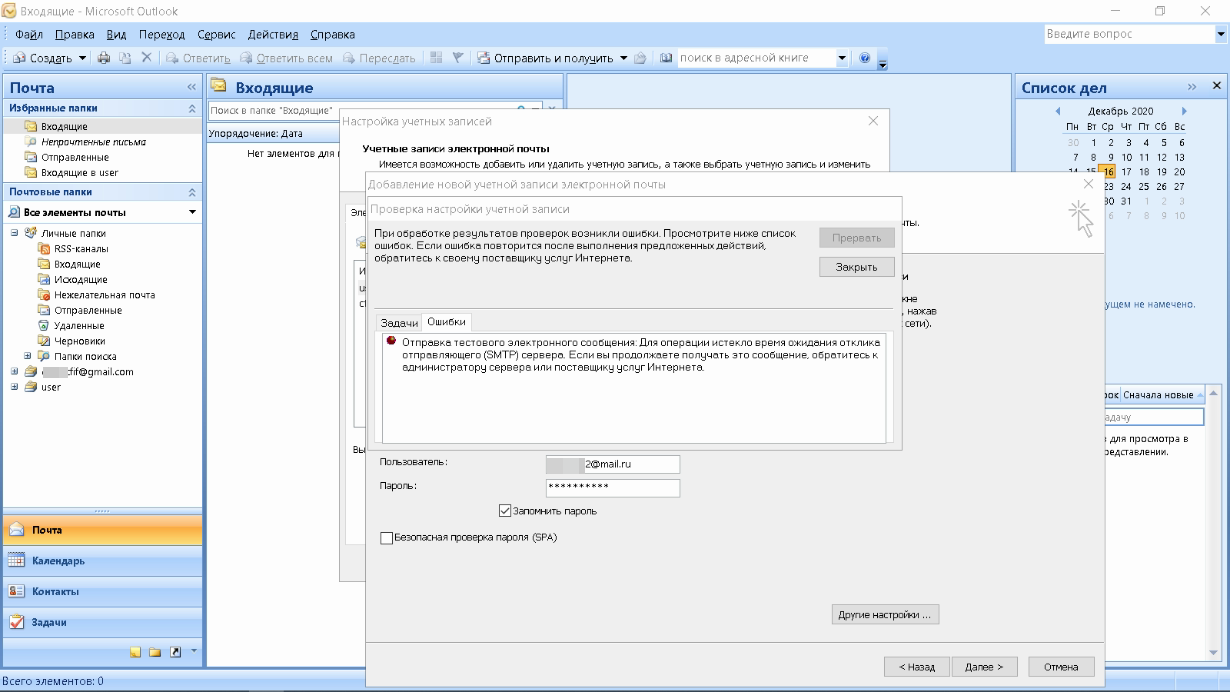The width and height of the screenshot is (1230, 692).
Task: Collapse the Личные папки tree node
Action: [15, 233]
